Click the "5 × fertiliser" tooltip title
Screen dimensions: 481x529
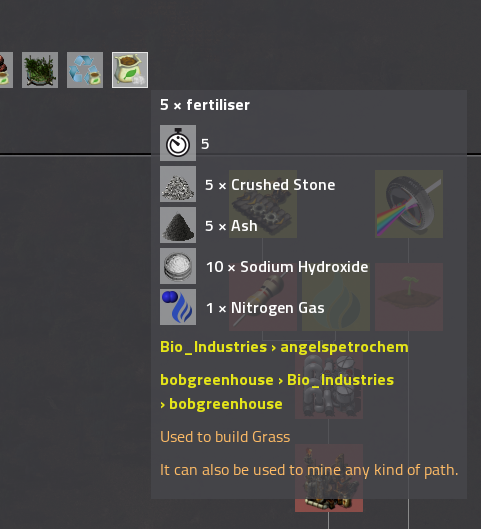point(205,105)
